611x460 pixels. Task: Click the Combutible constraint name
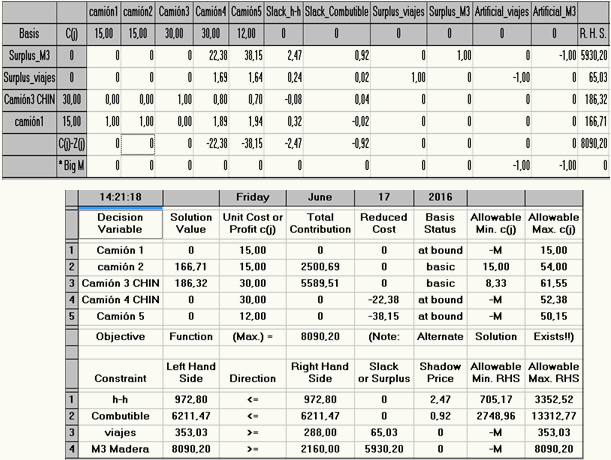(x=120, y=416)
